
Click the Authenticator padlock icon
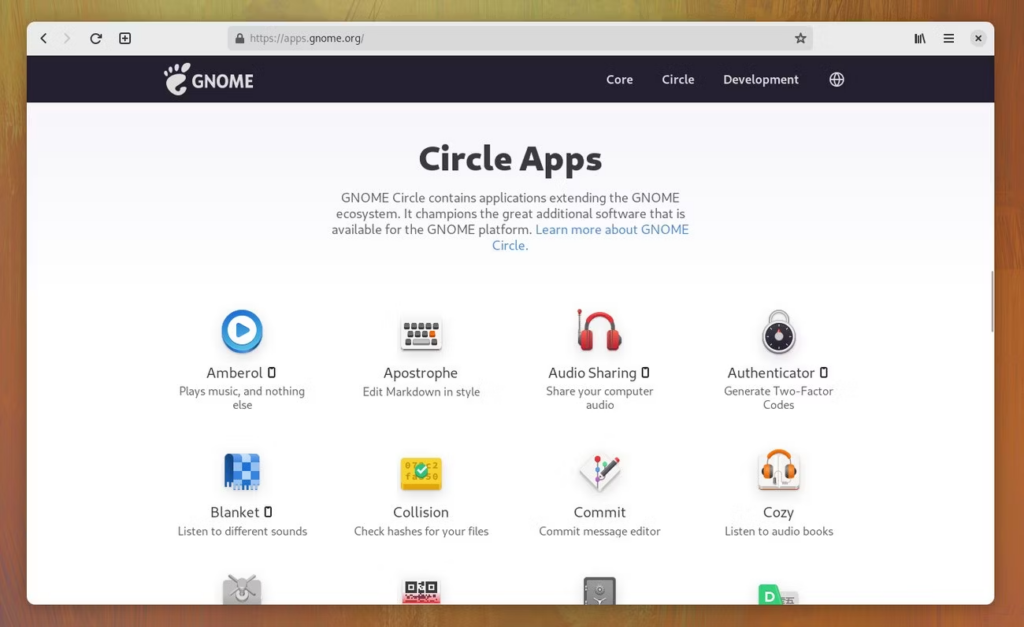[778, 332]
